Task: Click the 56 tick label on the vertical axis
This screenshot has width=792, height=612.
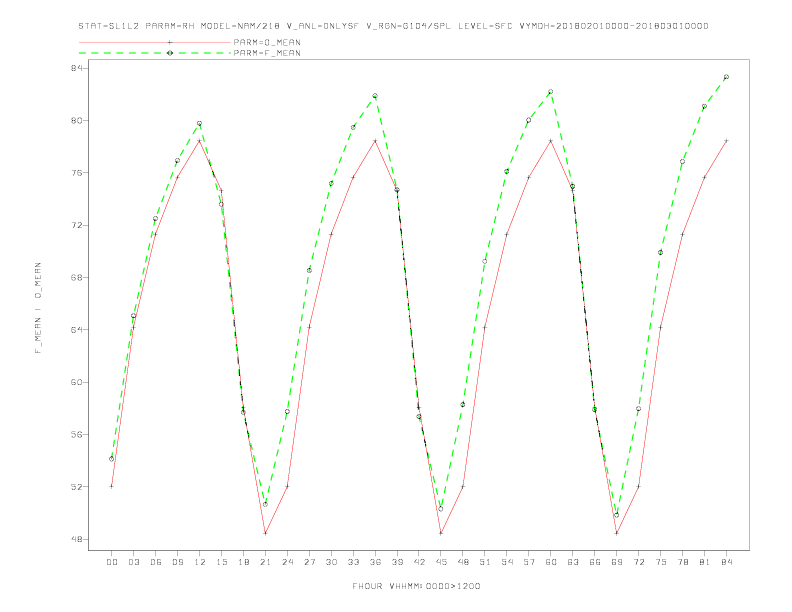Action: click(x=77, y=434)
